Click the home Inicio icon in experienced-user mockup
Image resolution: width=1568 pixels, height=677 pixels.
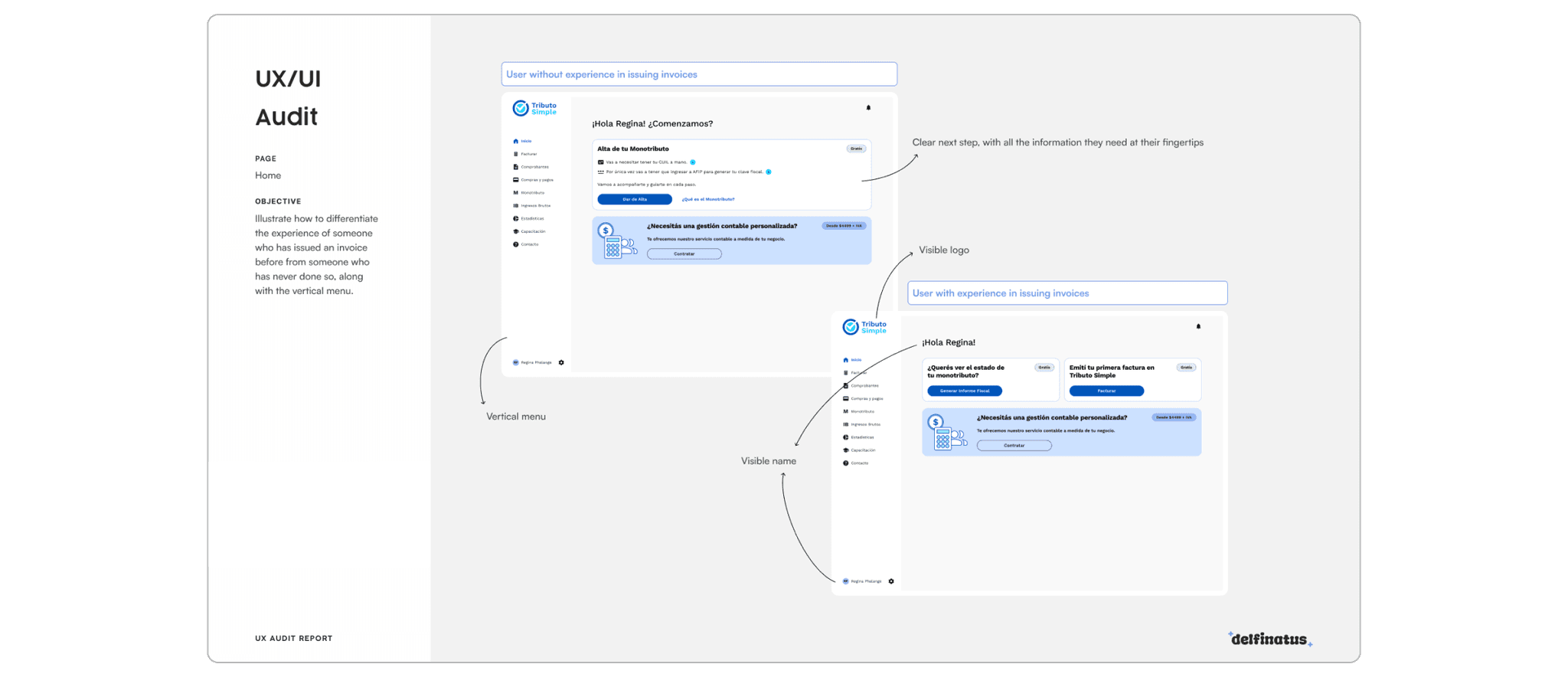coord(845,360)
